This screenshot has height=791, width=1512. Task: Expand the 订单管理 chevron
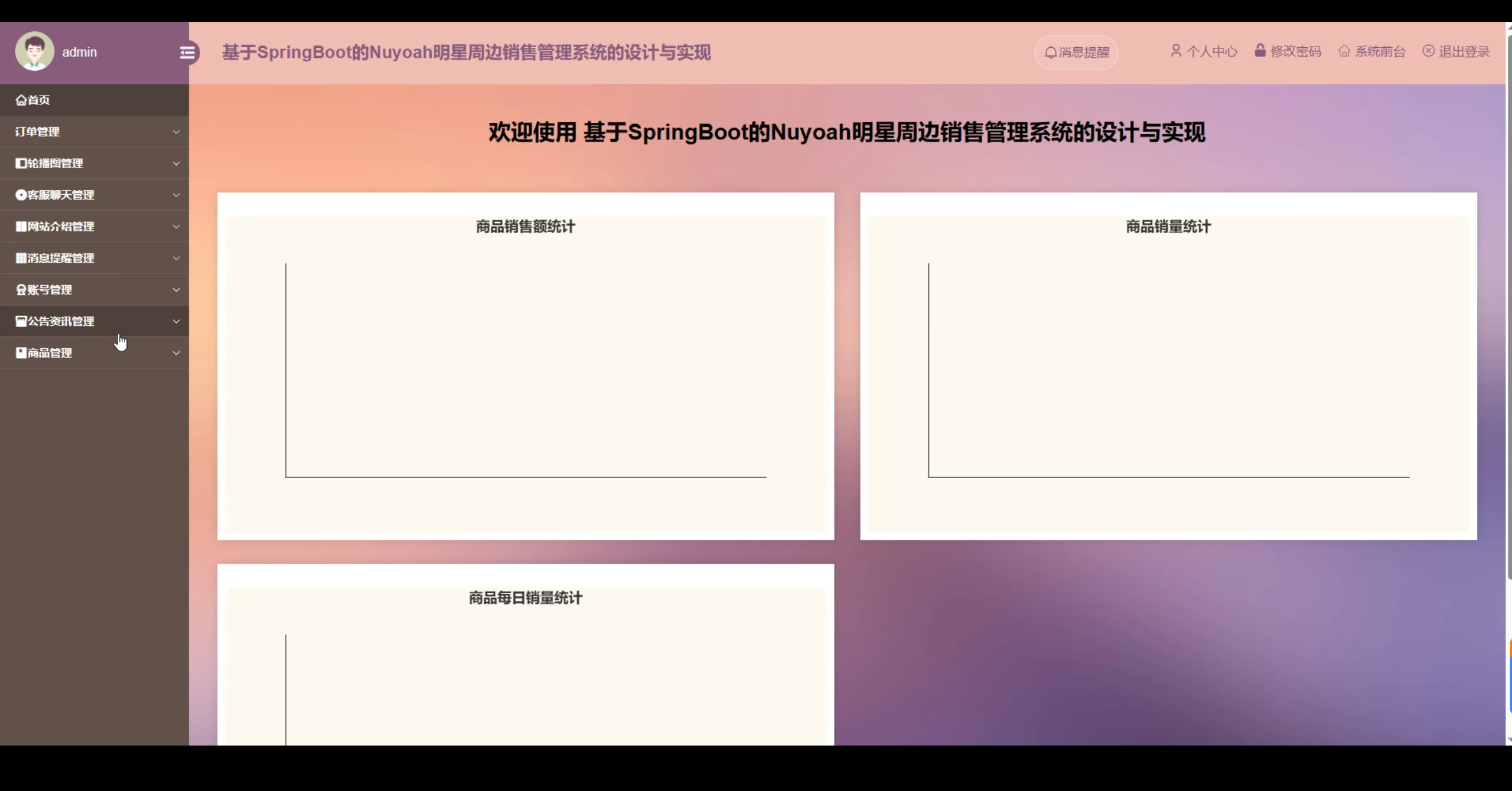[x=176, y=132]
